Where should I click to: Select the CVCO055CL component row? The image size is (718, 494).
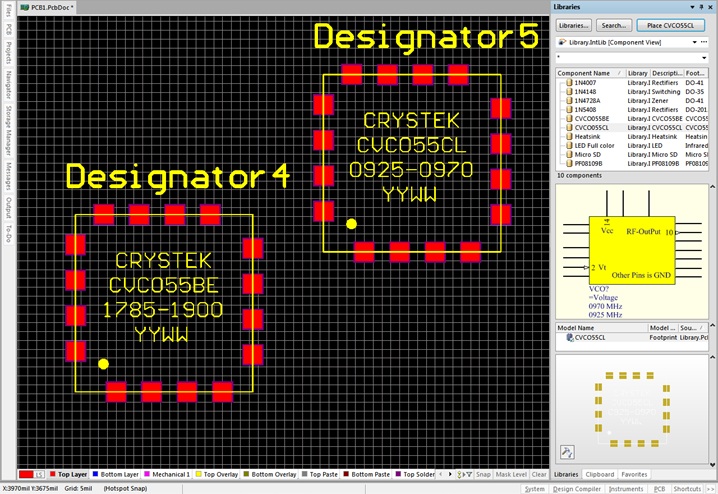coord(633,128)
